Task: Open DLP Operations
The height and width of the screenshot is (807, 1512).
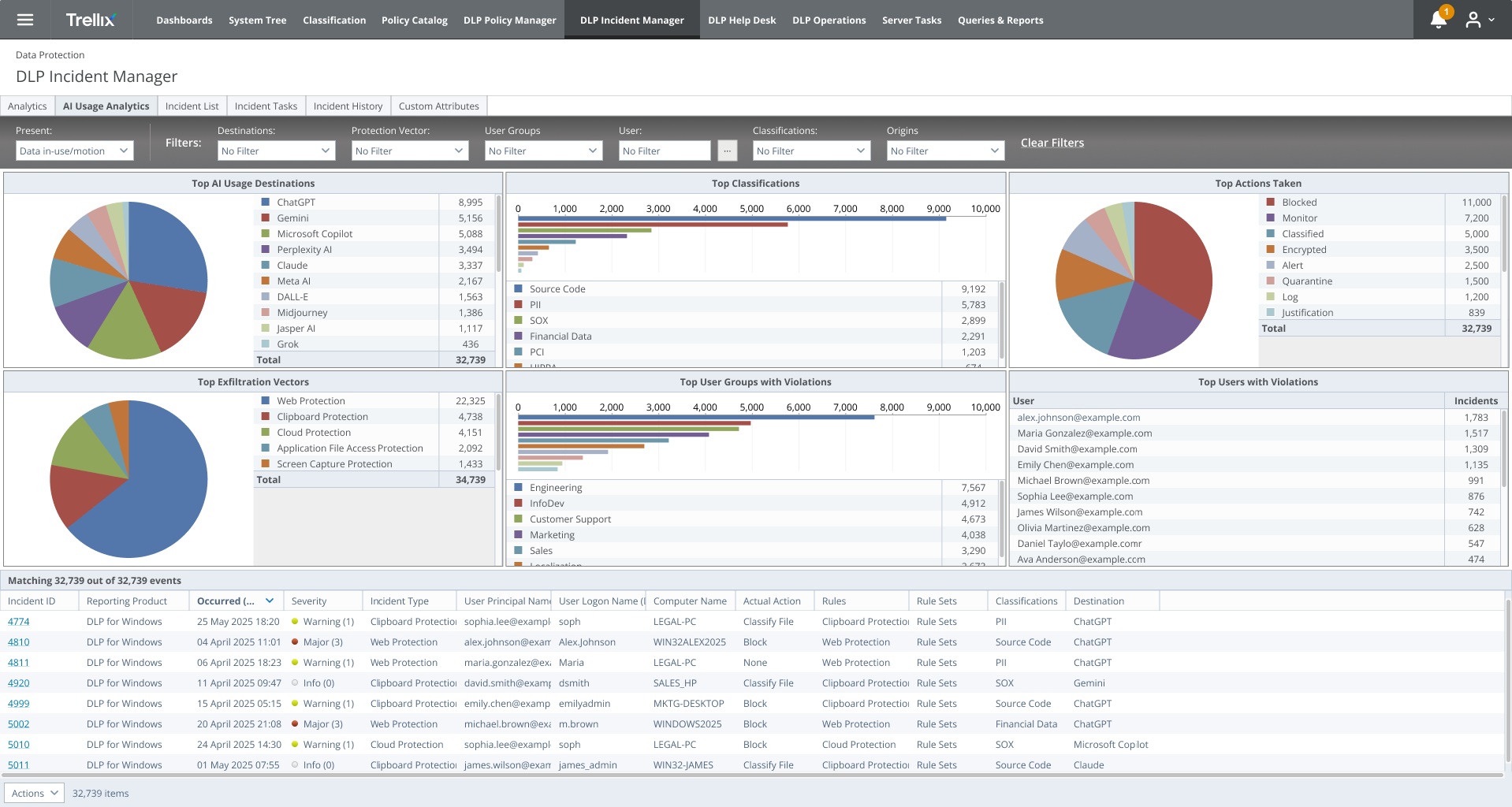Action: pos(829,20)
